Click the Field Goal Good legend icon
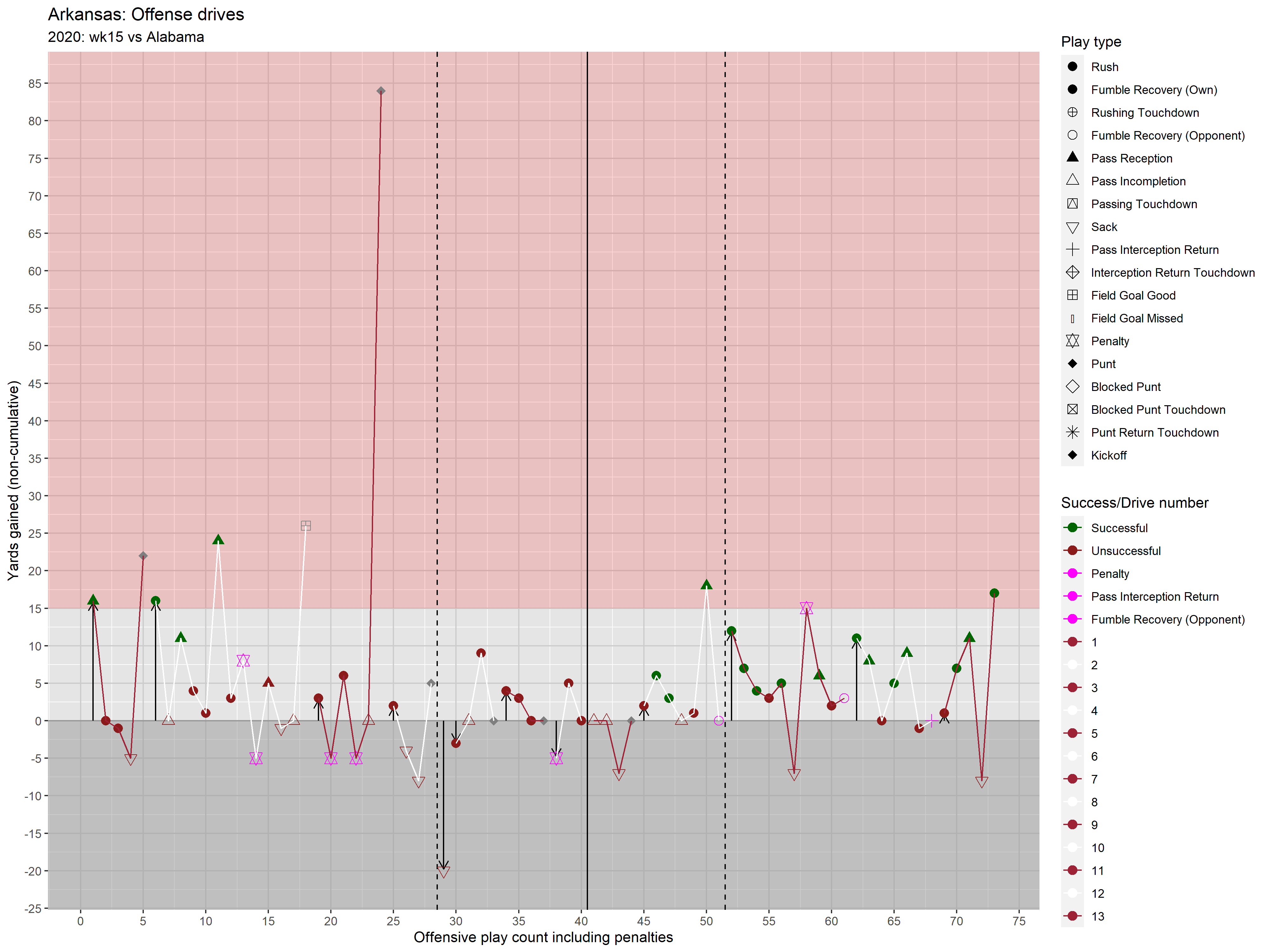This screenshot has width=1270, height=952. coord(1072,295)
